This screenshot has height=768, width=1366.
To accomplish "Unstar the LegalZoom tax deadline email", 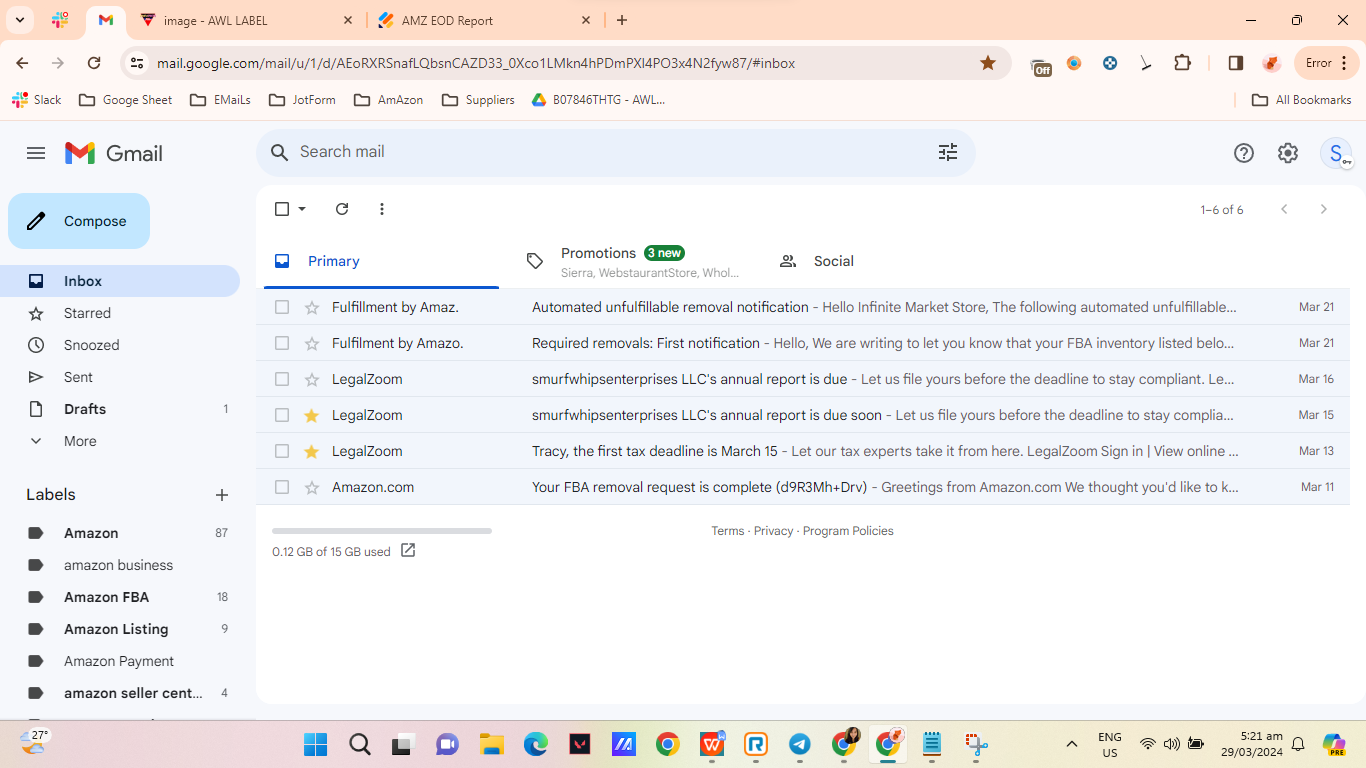I will pyautogui.click(x=312, y=451).
